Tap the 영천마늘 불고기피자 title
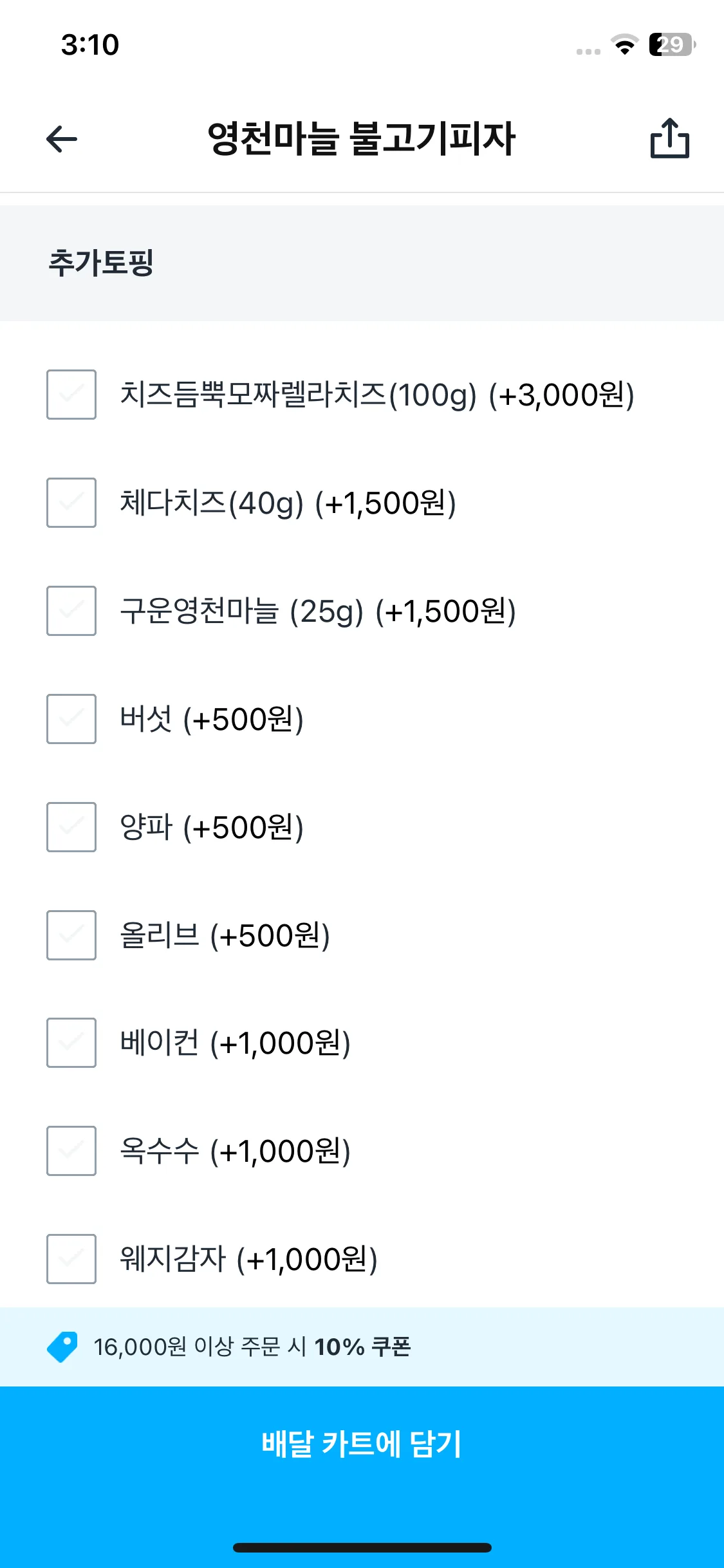The image size is (724, 1568). click(x=361, y=138)
